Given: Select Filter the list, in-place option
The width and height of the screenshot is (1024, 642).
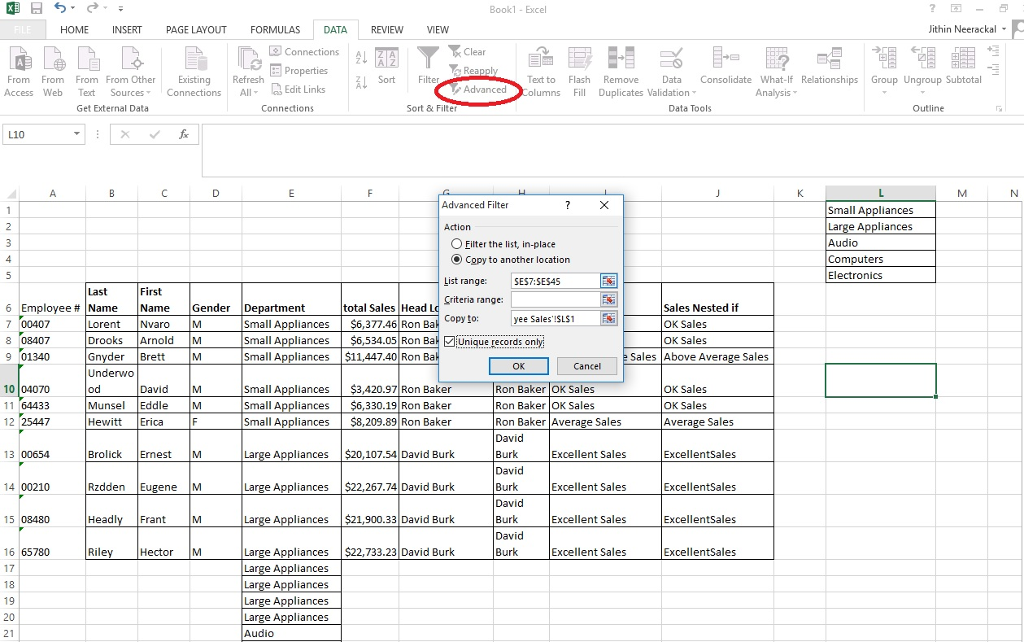Looking at the screenshot, I should pos(456,244).
